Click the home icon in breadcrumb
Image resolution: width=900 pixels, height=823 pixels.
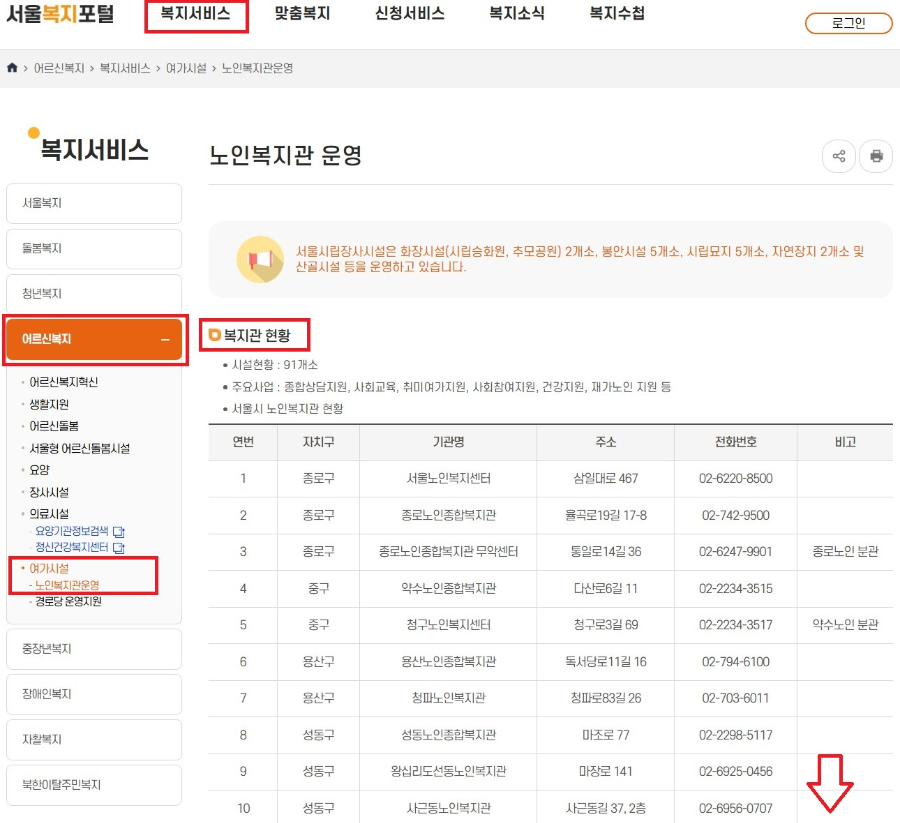point(12,68)
